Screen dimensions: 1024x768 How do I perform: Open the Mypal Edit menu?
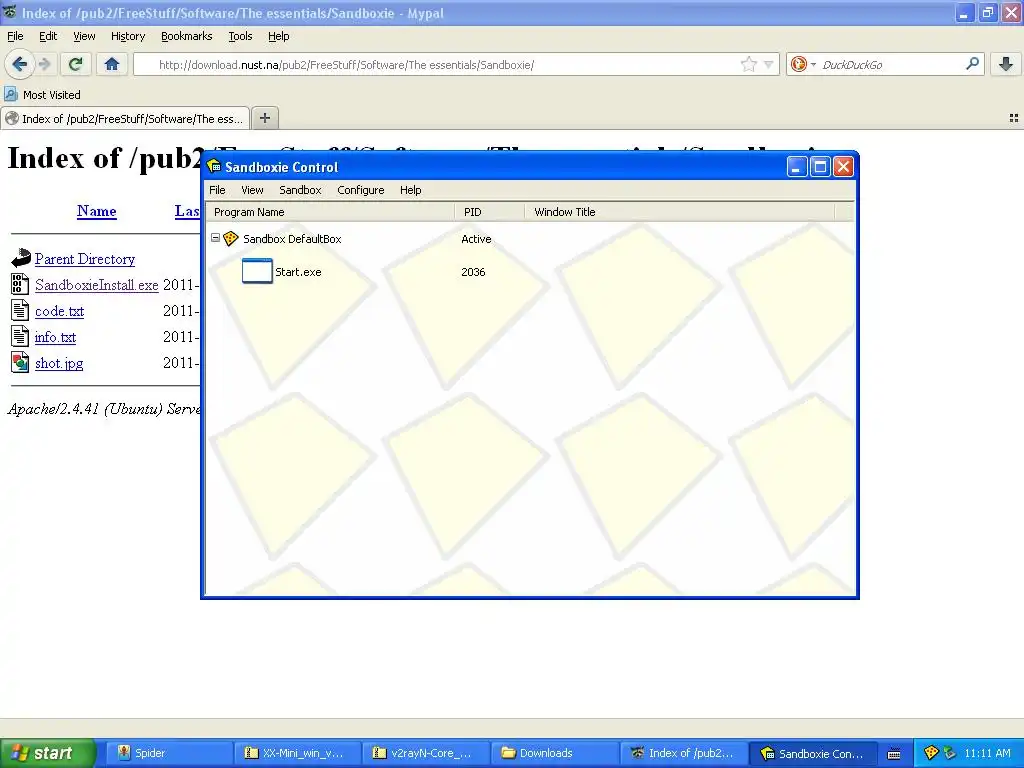[x=48, y=36]
